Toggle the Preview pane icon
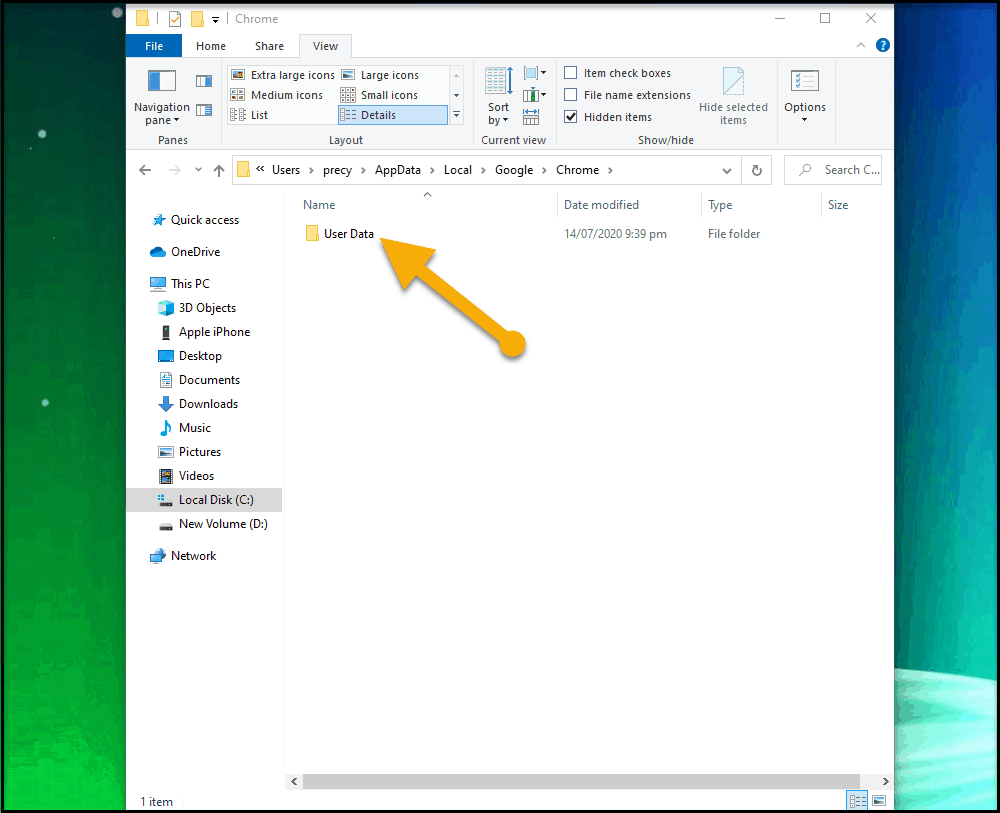 [204, 81]
